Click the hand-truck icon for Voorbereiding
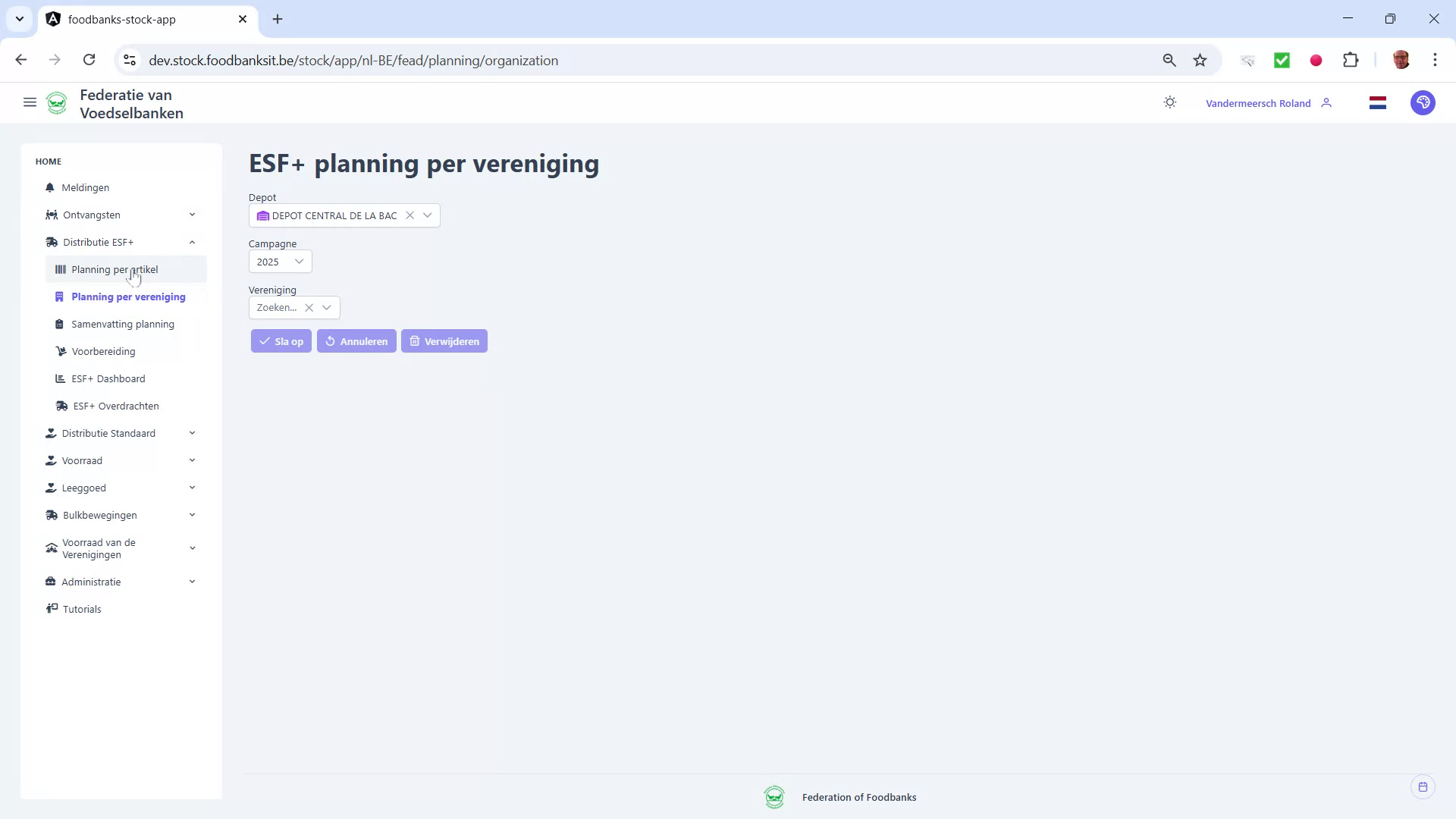Screen dimensions: 1456x819 point(60,351)
